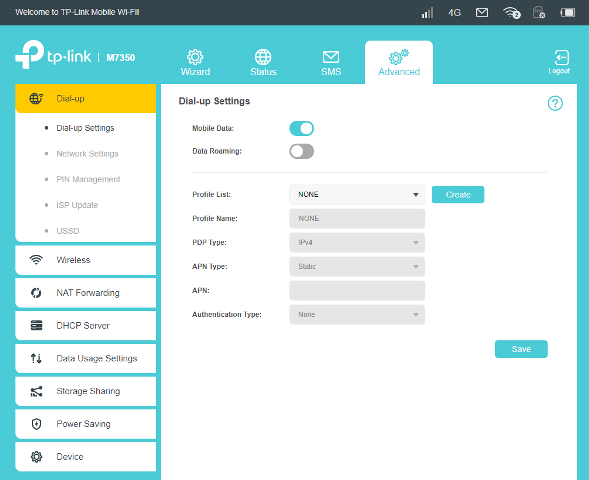
Task: Click the DHCP Server rack icon
Action: coord(36,325)
